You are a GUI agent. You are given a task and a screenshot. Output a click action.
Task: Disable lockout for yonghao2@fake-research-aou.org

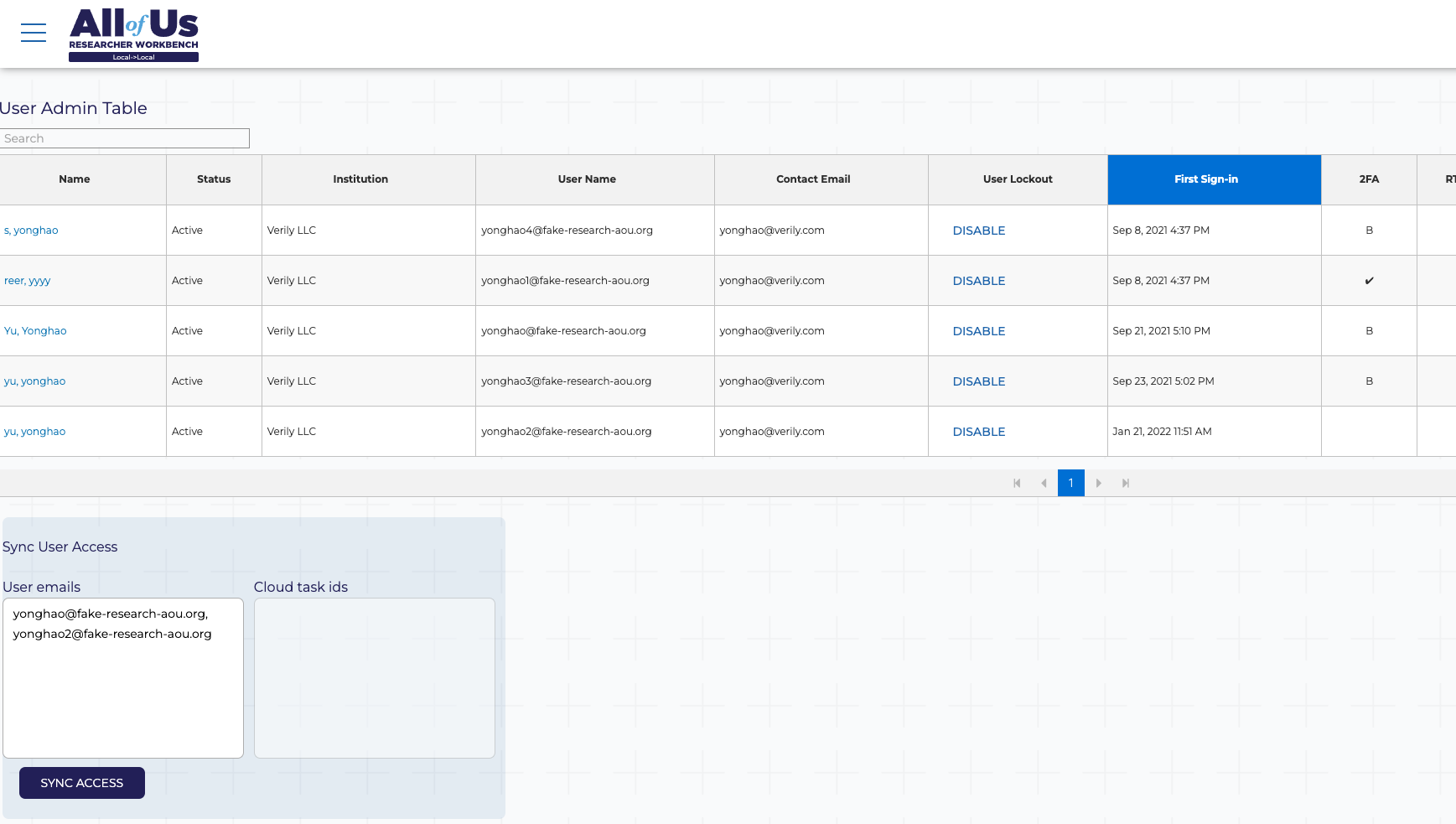(978, 431)
